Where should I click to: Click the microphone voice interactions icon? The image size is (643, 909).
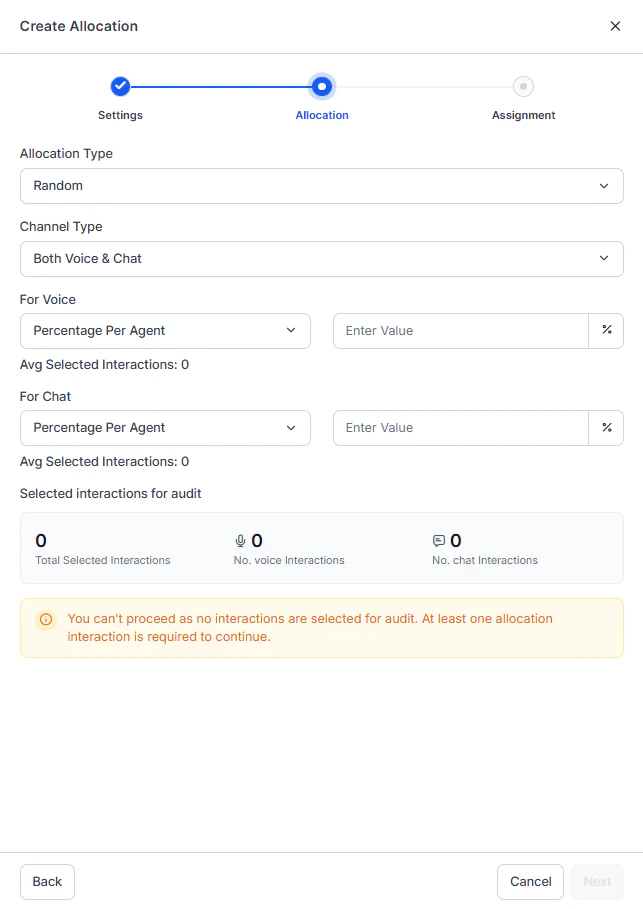(240, 541)
